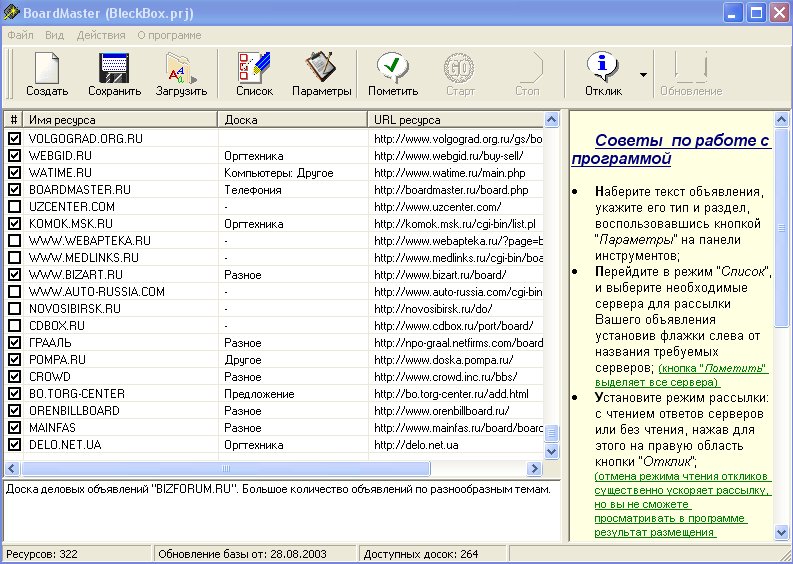
Task: Click the Создать new project icon
Action: coord(47,68)
